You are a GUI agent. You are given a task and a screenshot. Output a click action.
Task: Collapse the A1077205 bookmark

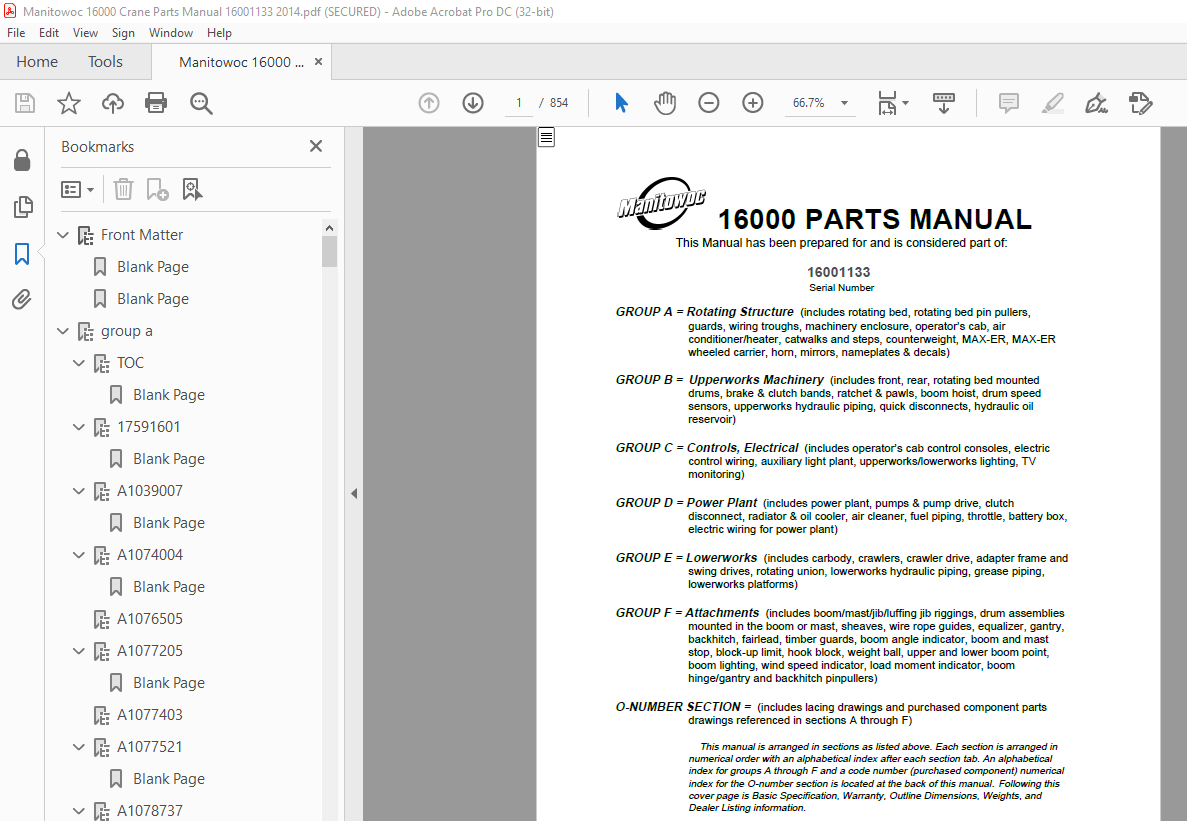(79, 652)
